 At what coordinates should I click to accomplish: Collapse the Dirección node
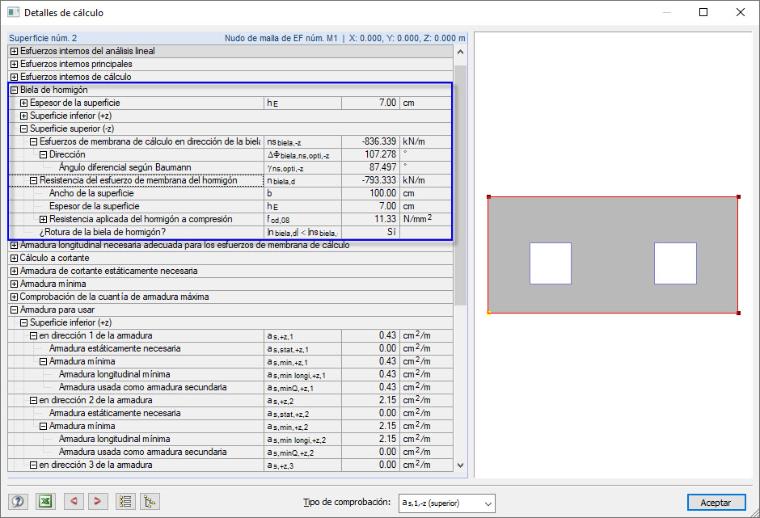[43, 155]
